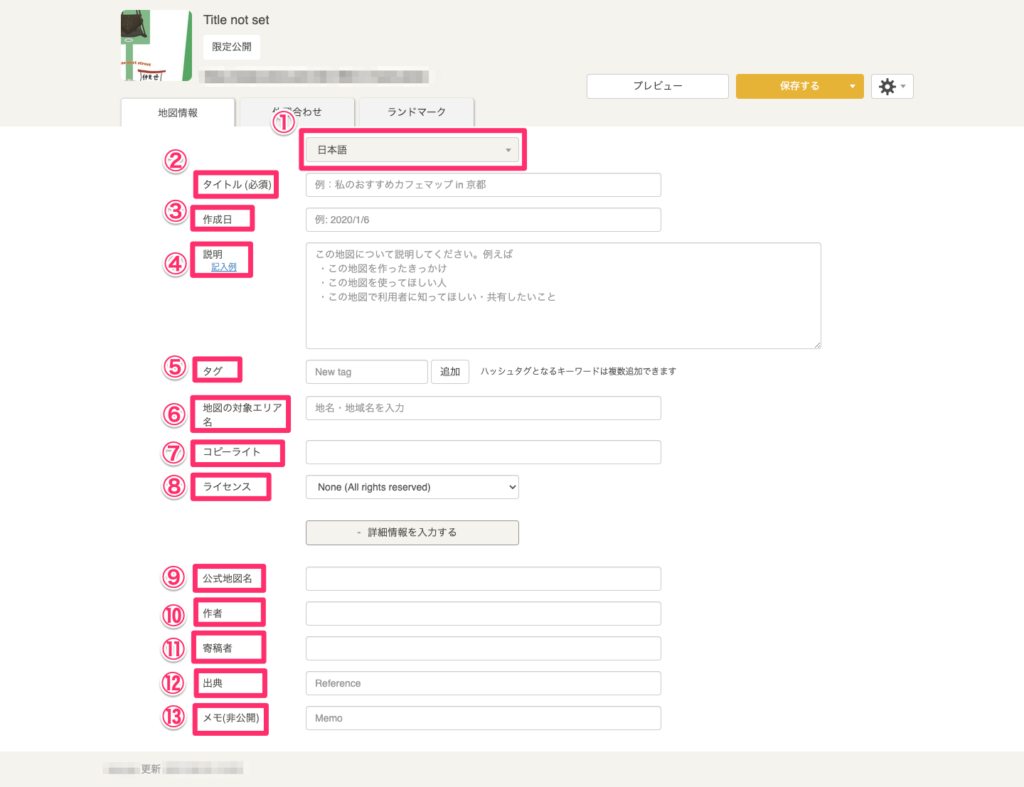Click the 地図の対象エリア名 input field
The image size is (1024, 787).
[483, 408]
